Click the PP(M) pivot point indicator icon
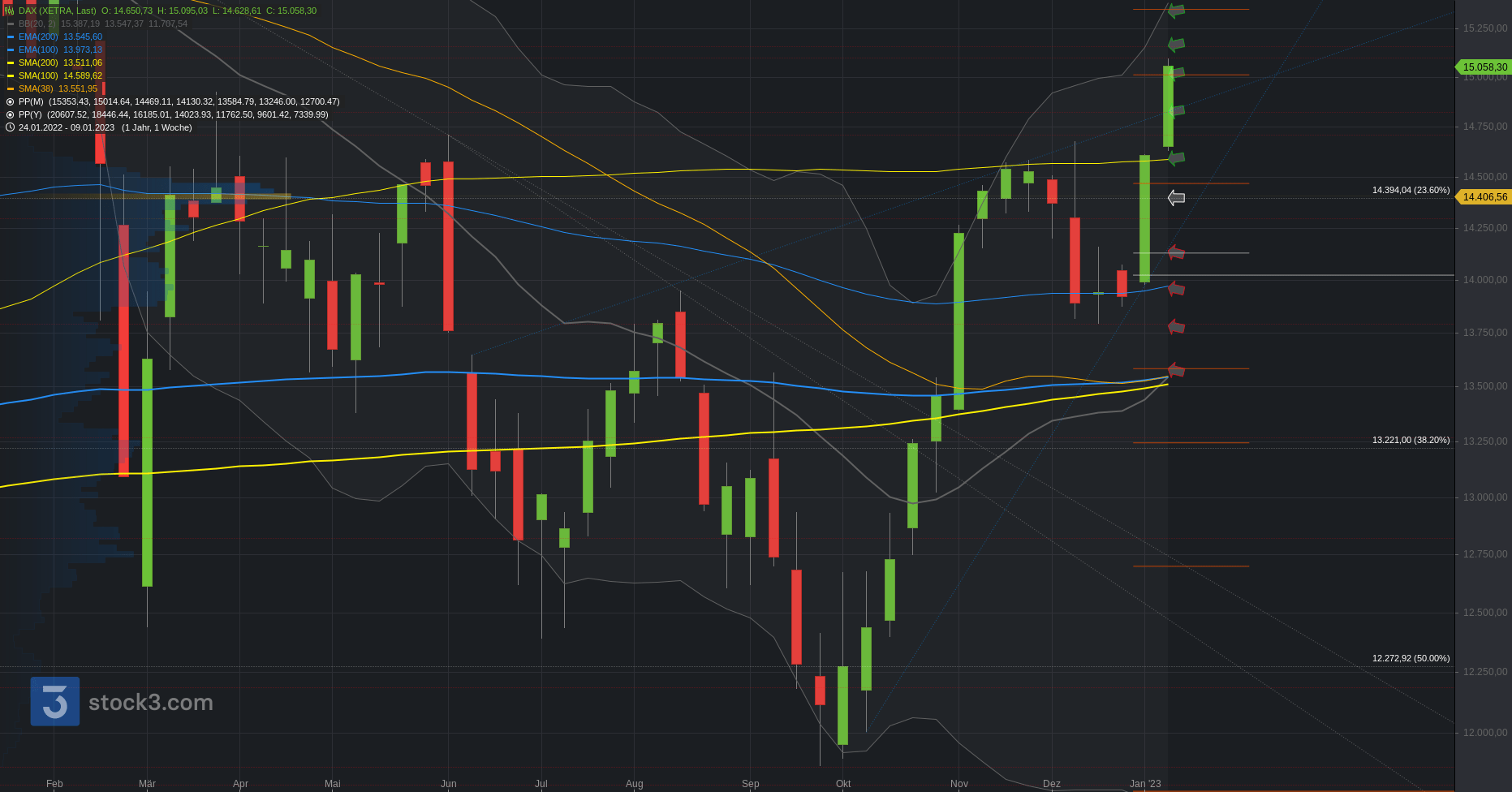 (10, 101)
